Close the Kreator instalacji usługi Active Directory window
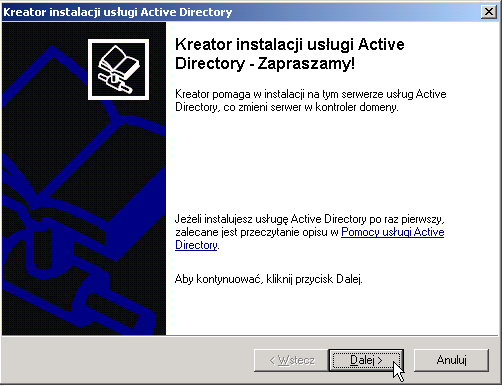Screen dimensions: 502x386 click(489, 12)
